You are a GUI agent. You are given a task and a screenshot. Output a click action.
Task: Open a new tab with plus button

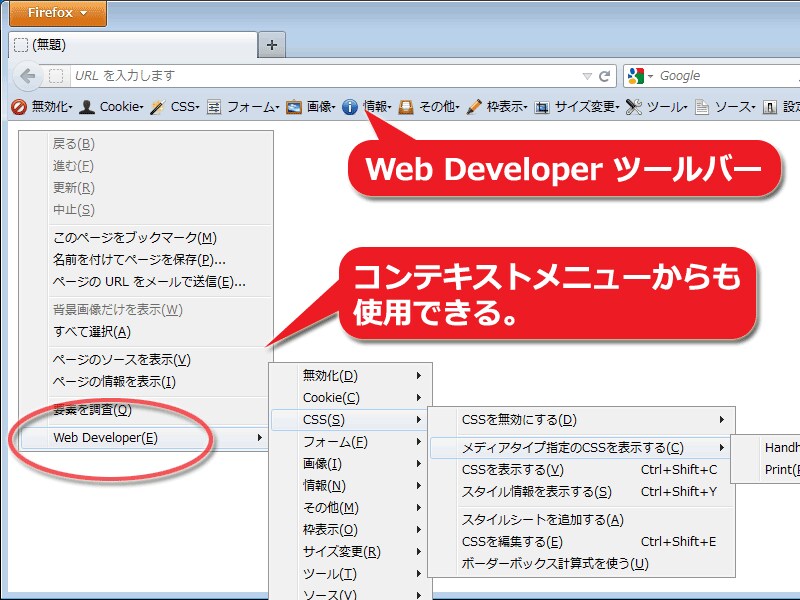272,44
